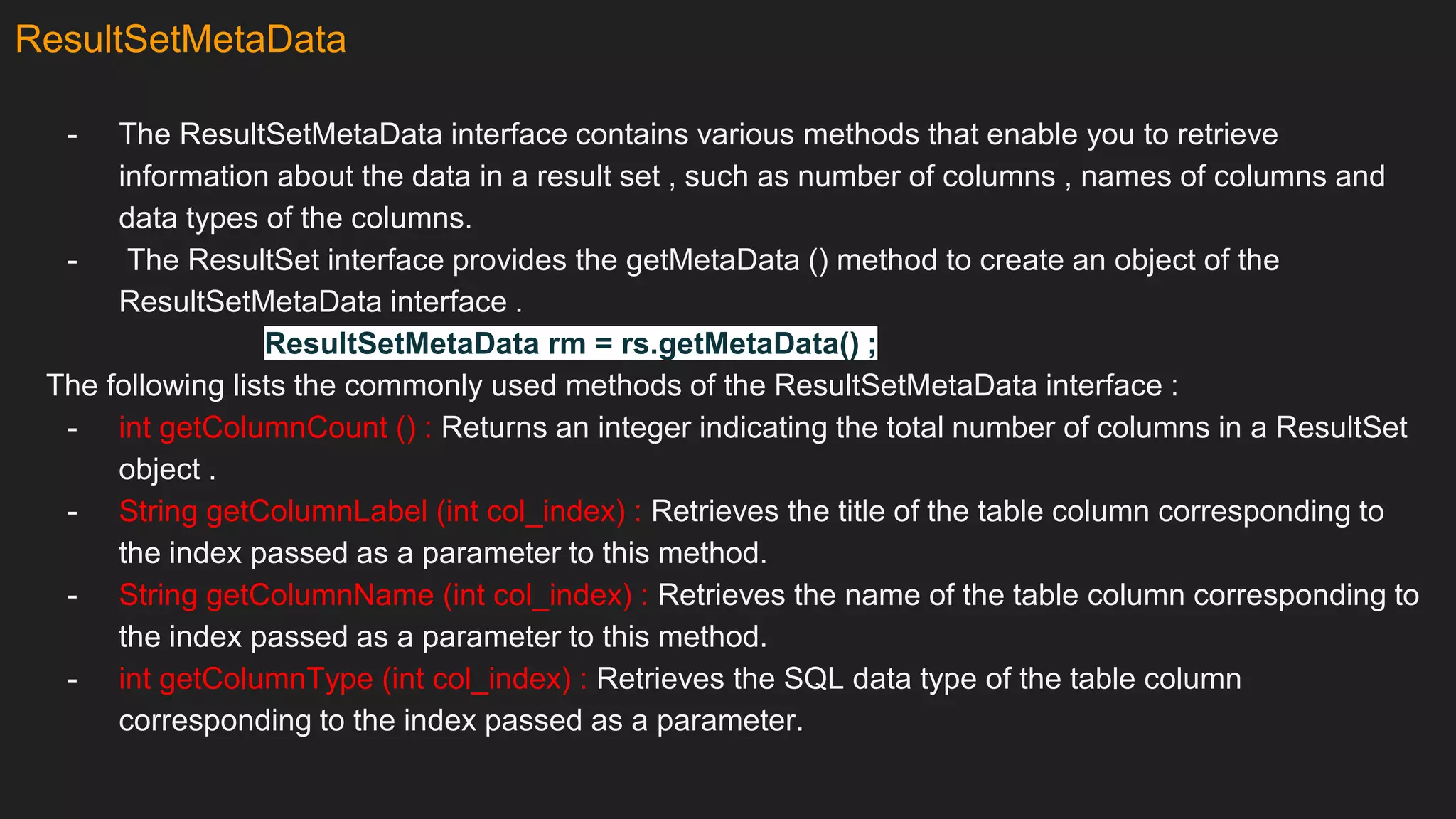Click the ResultSetMetaData slide title
This screenshot has width=1456, height=819.
click(181, 39)
